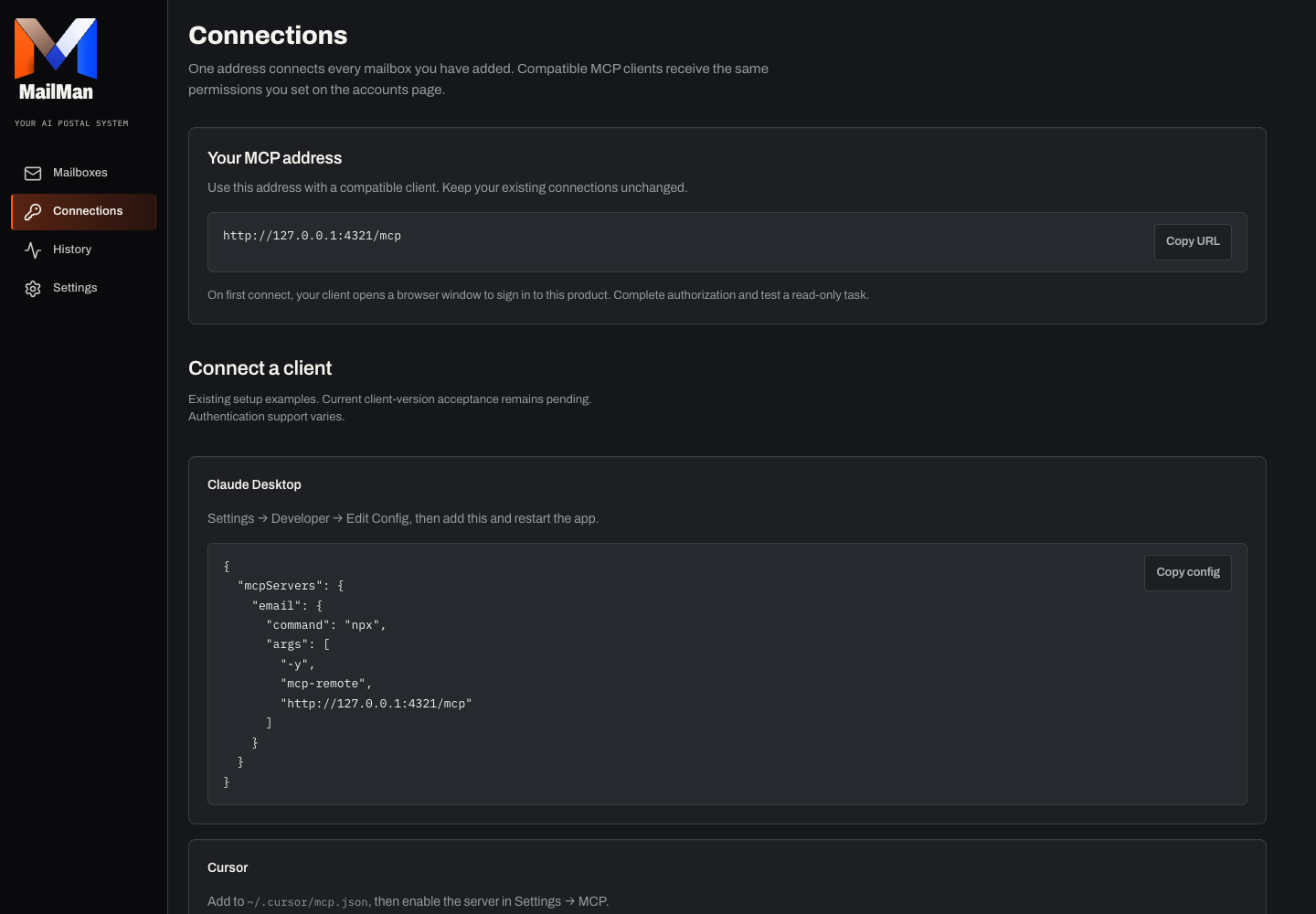
Task: Go to the History sidebar item
Action: (84, 250)
